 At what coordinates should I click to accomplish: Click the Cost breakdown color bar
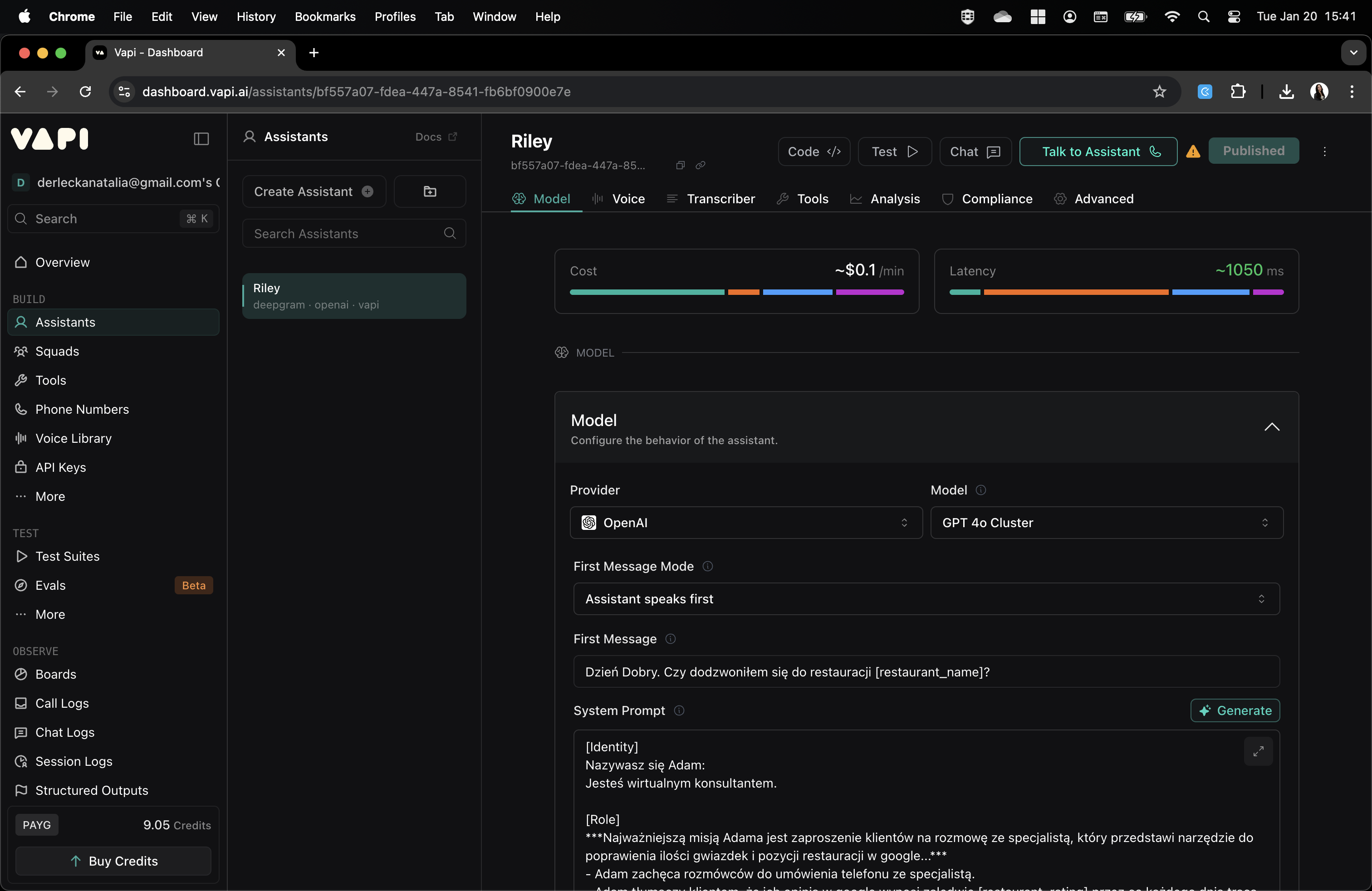[736, 292]
